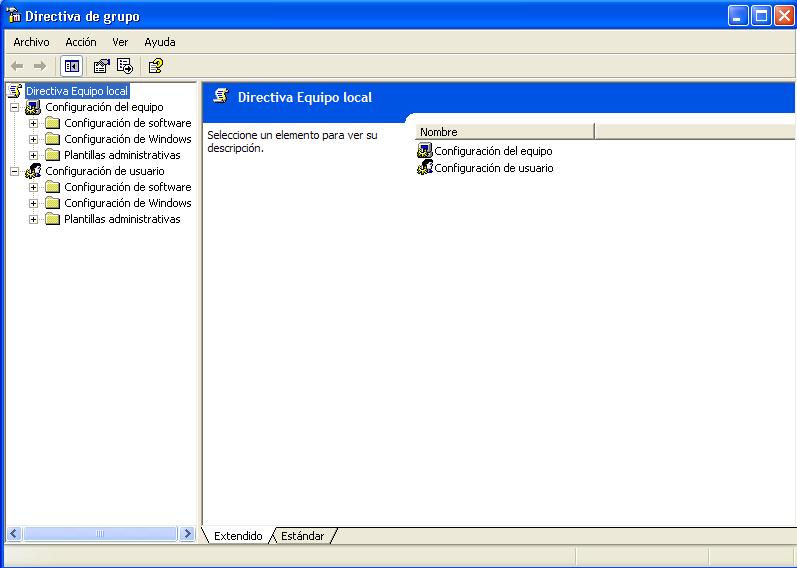797x568 pixels.
Task: Select Plantillas administrativas label under Configuración del equipo
Action: click(x=122, y=155)
